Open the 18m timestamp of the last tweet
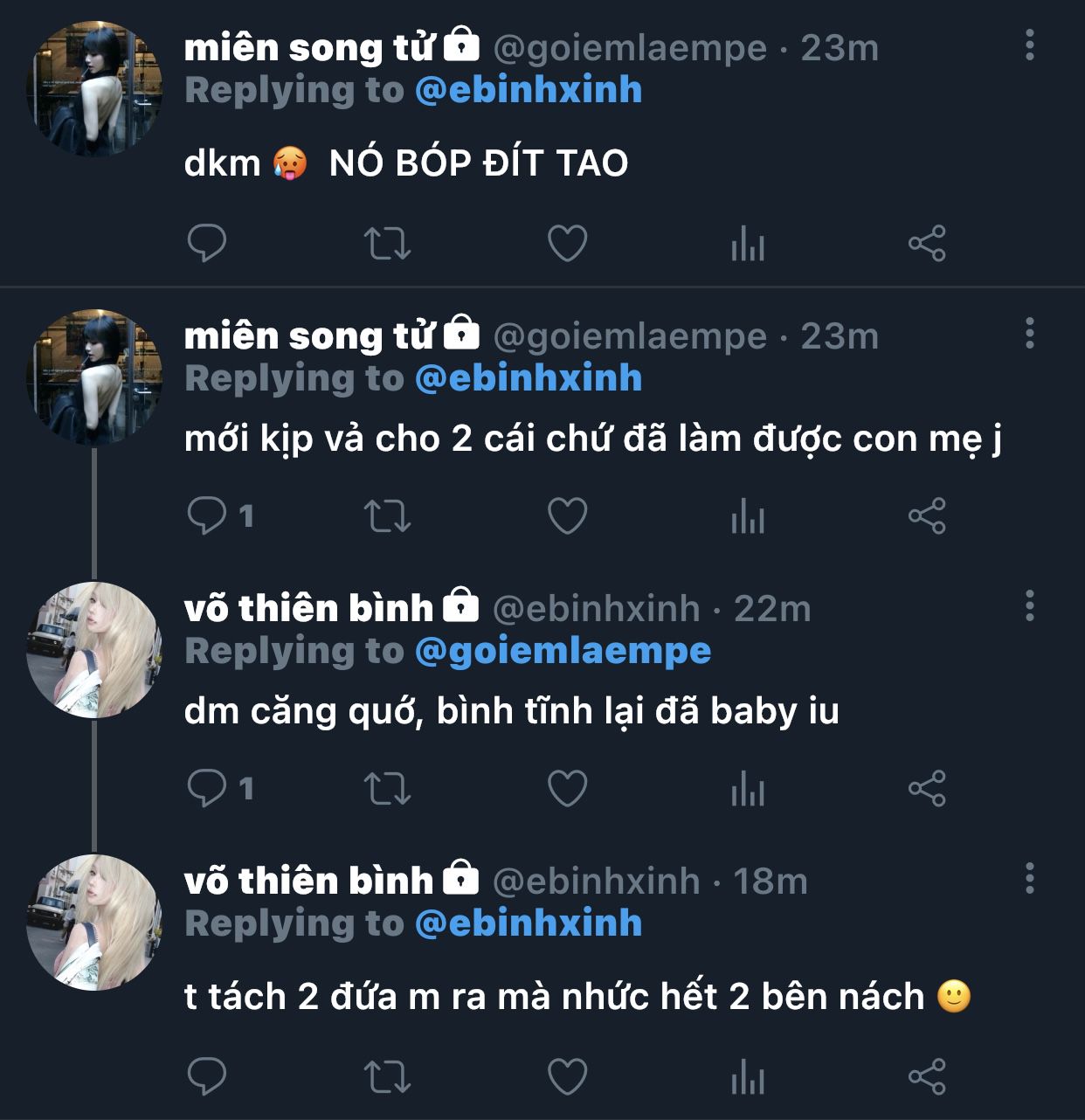 770,881
